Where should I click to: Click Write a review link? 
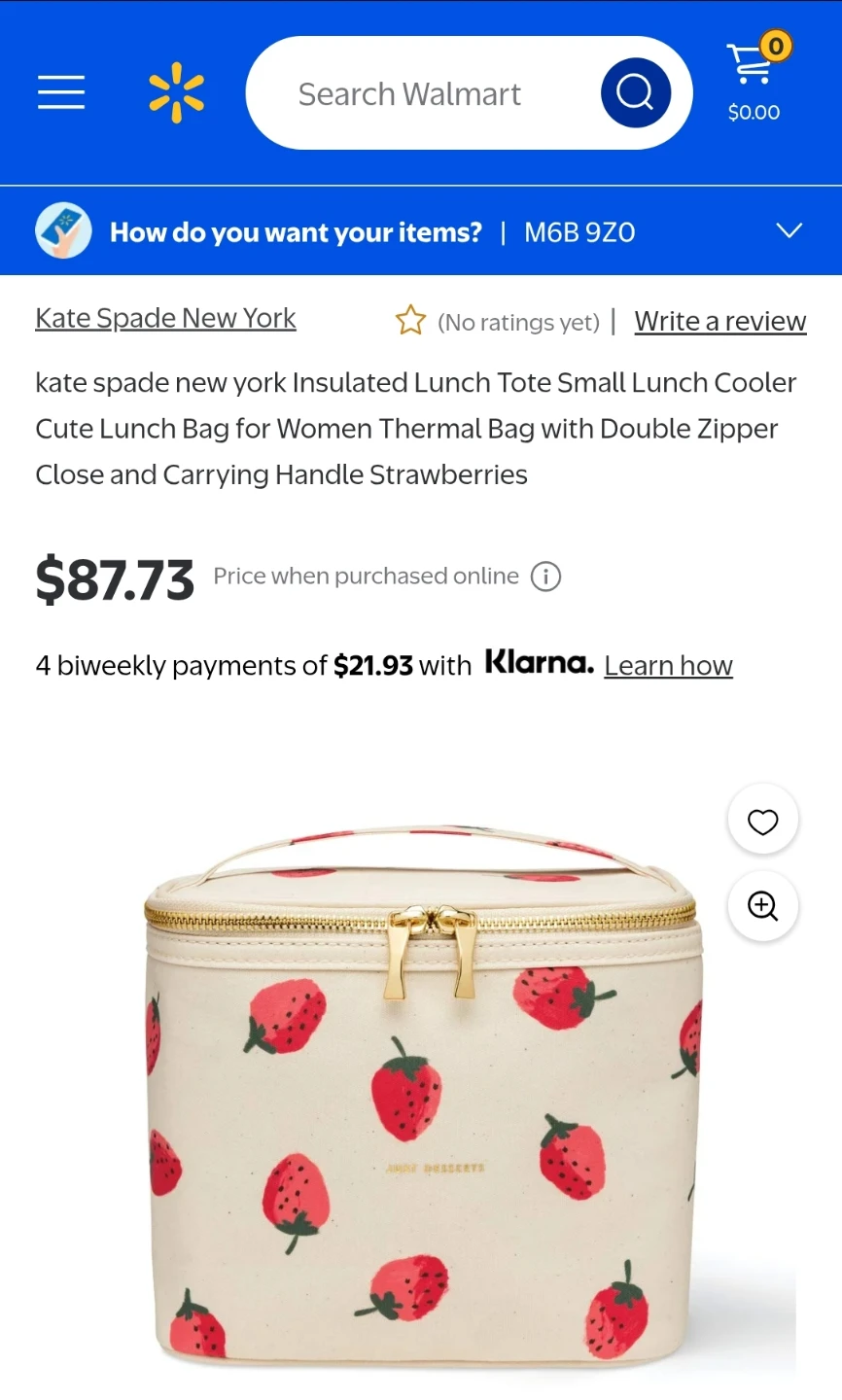click(720, 321)
